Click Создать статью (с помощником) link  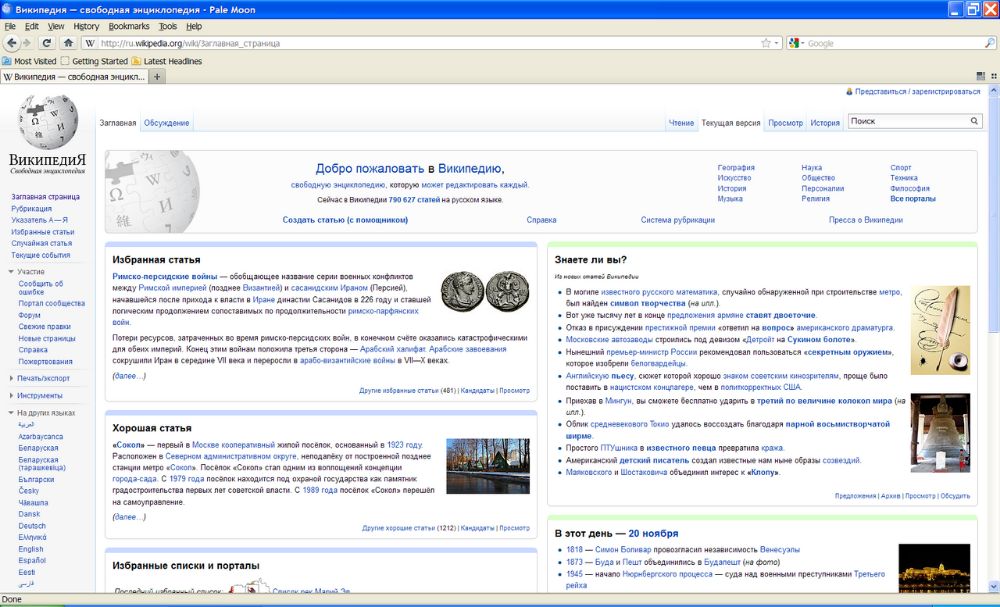[x=345, y=220]
